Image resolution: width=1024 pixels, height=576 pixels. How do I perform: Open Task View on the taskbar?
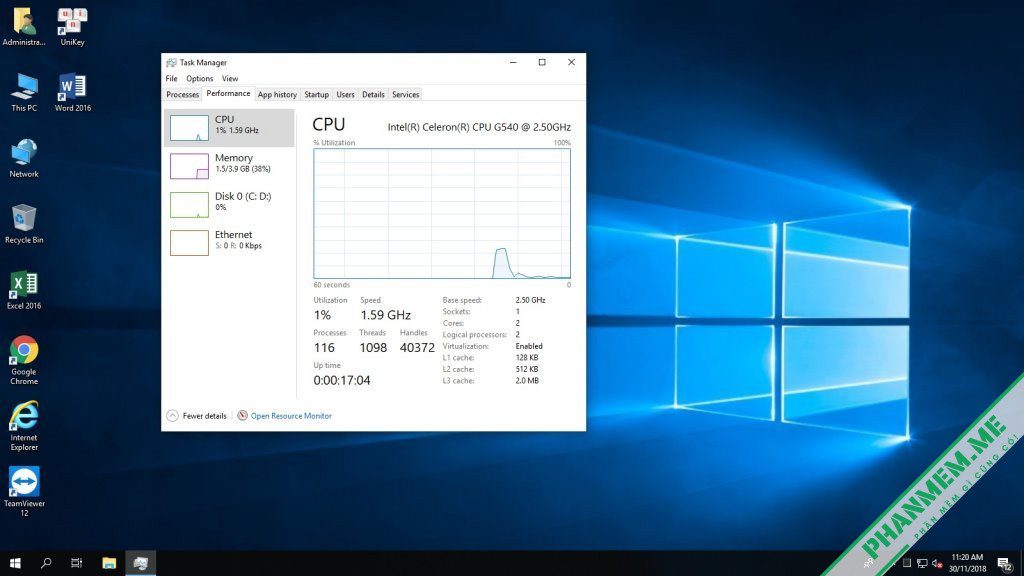pyautogui.click(x=76, y=563)
